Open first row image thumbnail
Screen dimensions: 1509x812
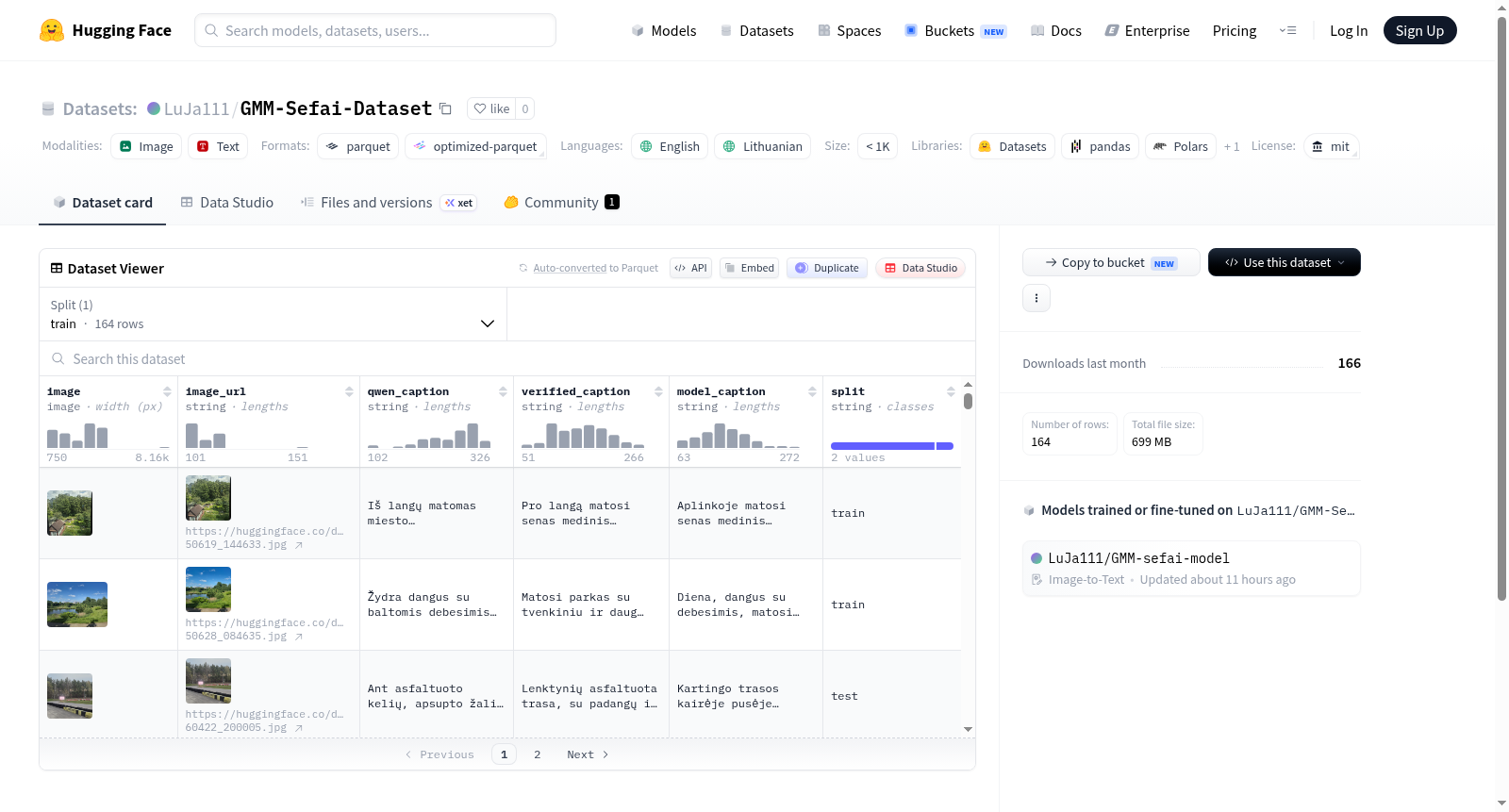pos(70,513)
